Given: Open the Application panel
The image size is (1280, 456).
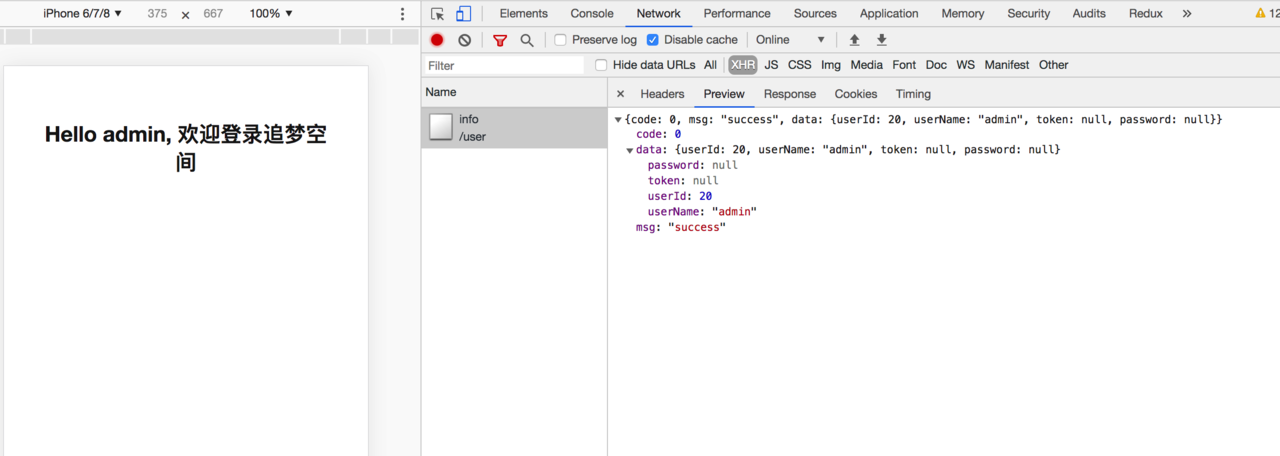Looking at the screenshot, I should 889,14.
